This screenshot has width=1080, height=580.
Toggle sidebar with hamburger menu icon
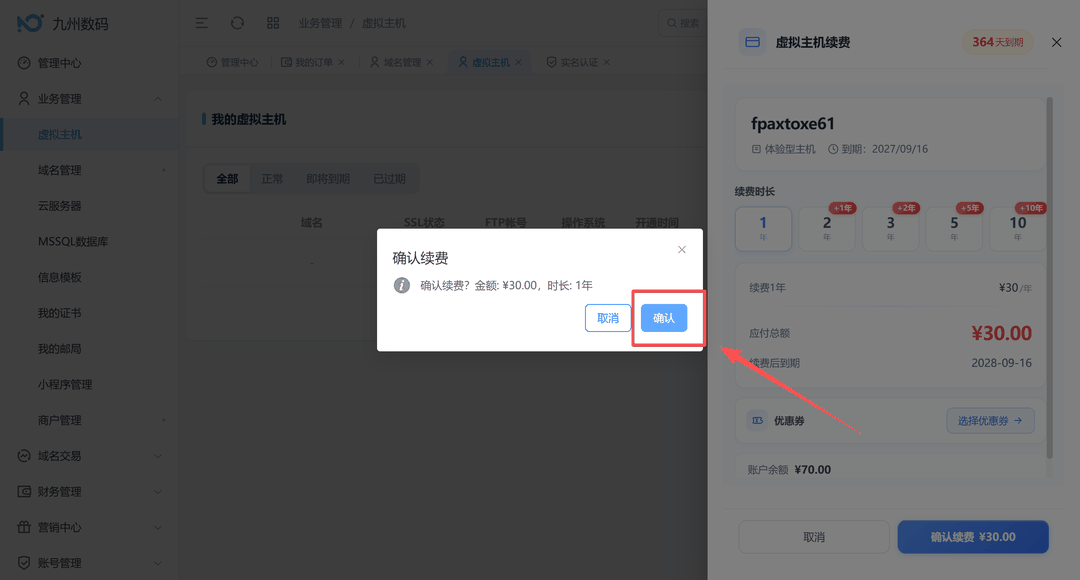201,23
